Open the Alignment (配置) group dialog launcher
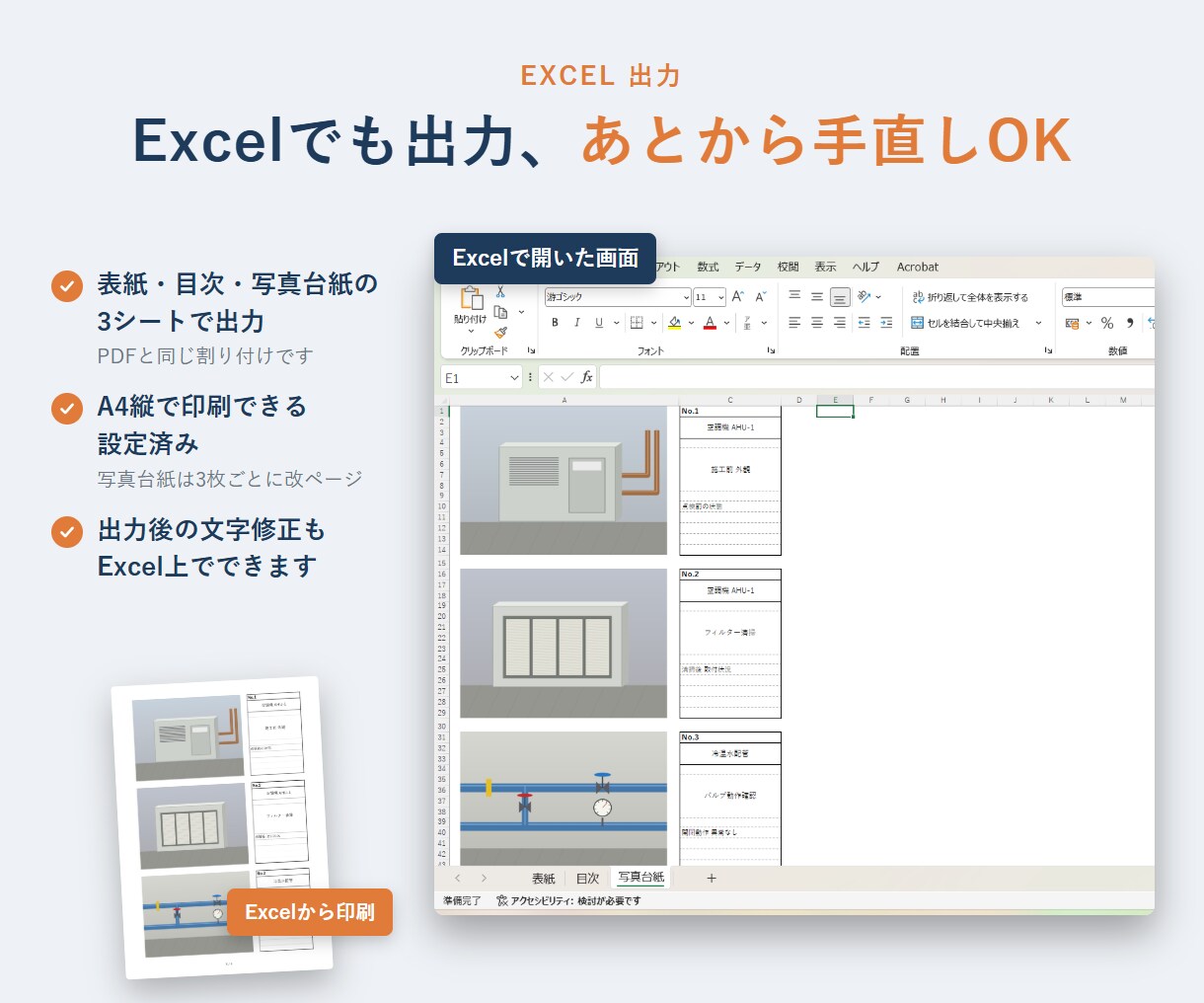This screenshot has width=1204, height=1003. pos(1048,350)
